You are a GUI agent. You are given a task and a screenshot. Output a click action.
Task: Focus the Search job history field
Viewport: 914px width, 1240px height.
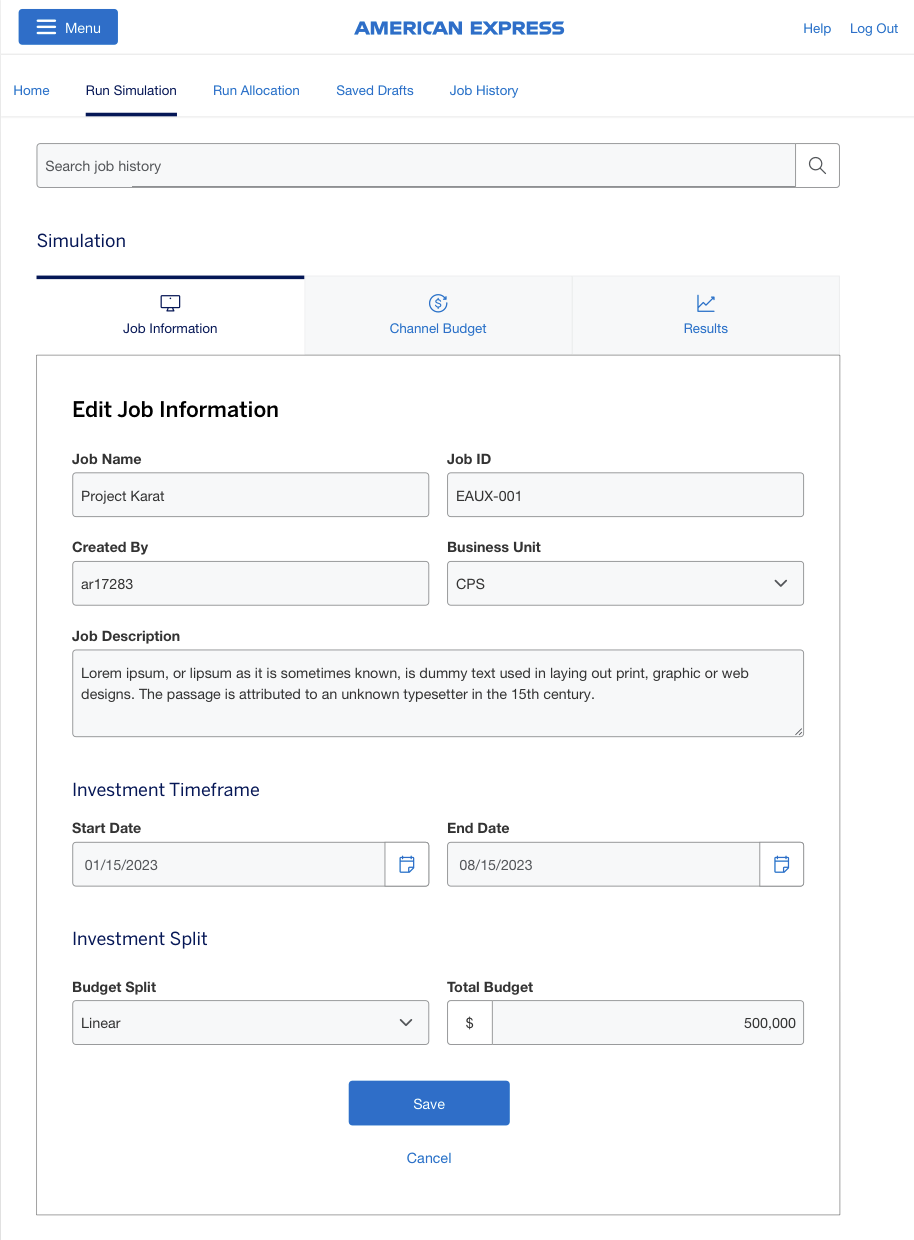pos(416,166)
